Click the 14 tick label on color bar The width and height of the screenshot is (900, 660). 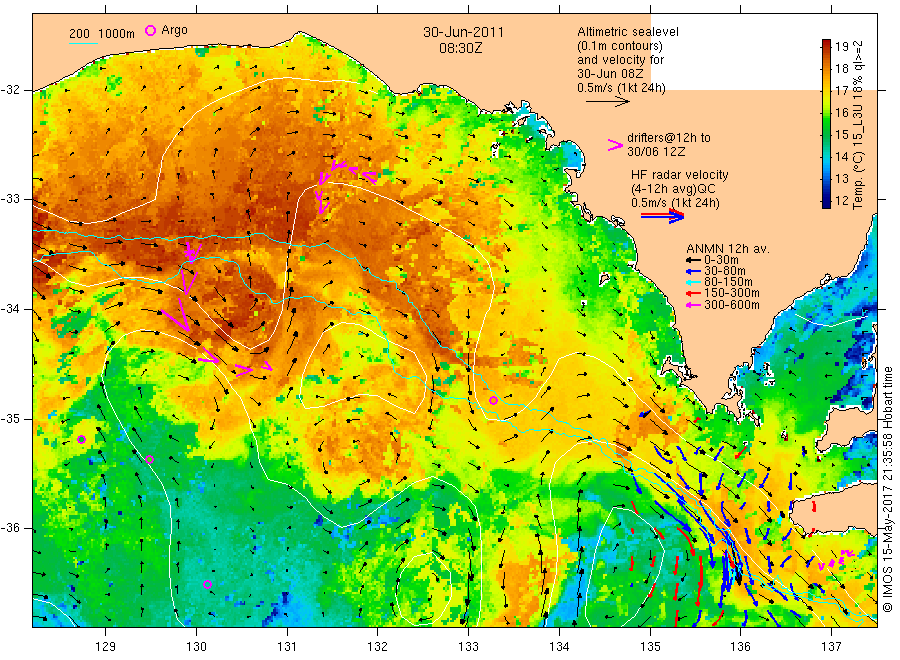[x=841, y=157]
